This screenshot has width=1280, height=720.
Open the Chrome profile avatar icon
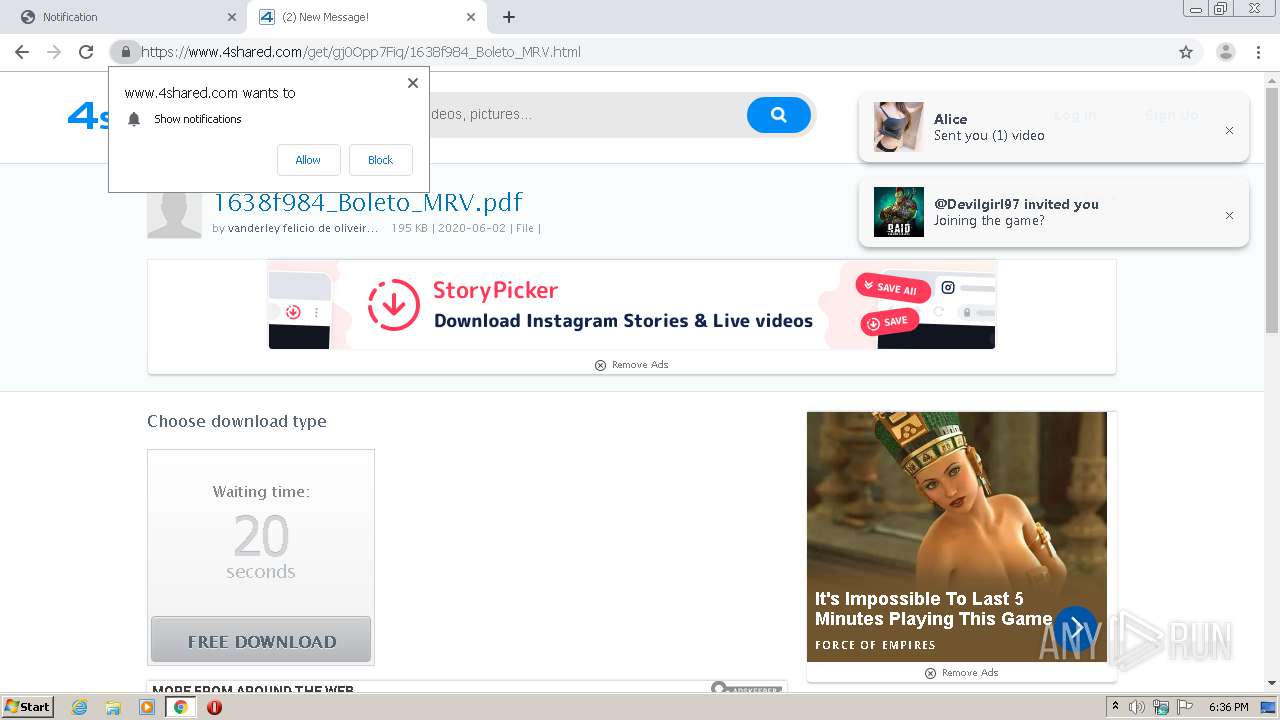[1225, 52]
